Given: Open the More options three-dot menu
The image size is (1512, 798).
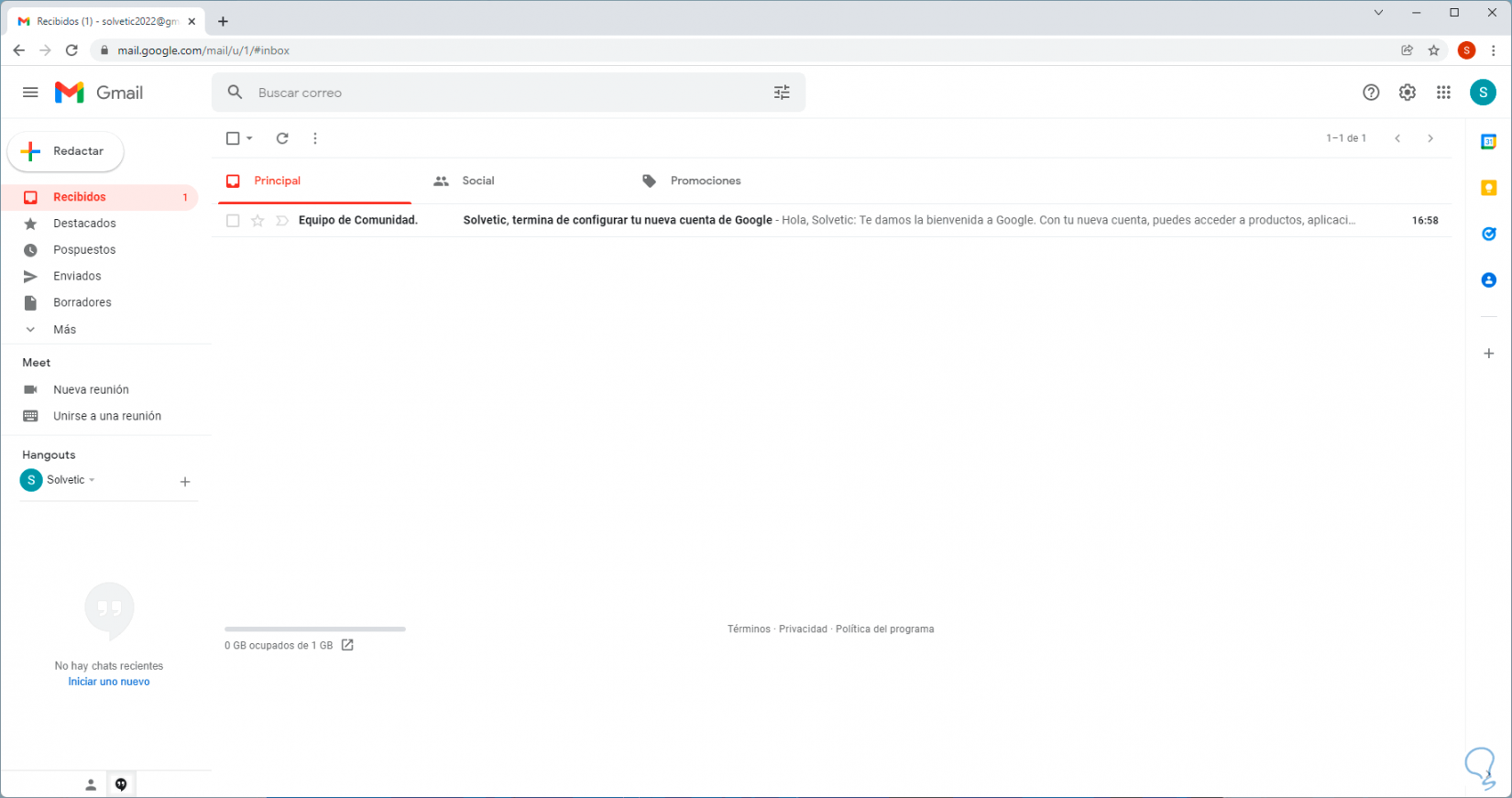Looking at the screenshot, I should pos(315,138).
